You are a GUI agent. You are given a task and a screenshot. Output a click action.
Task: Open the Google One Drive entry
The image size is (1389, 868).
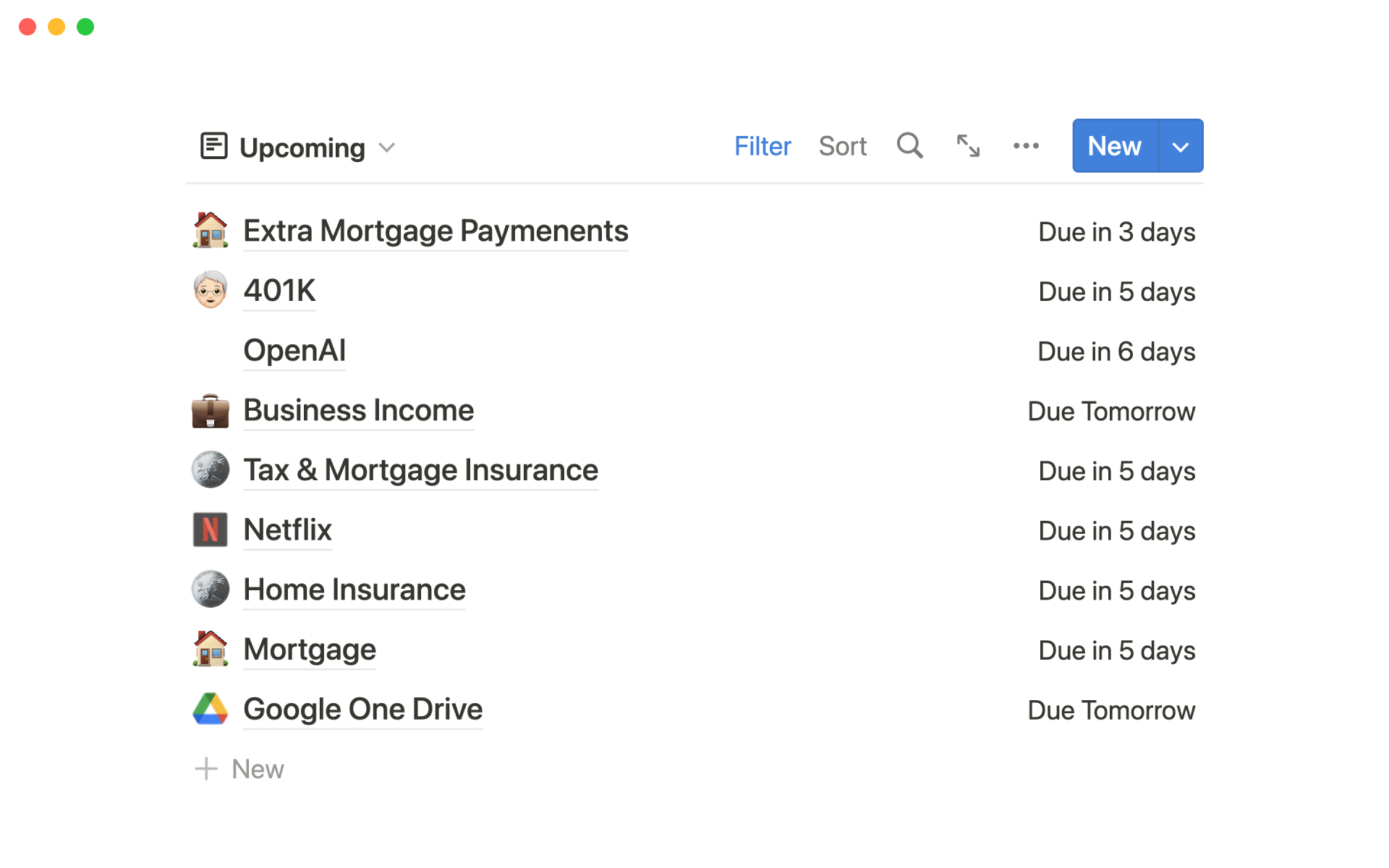coord(362,709)
